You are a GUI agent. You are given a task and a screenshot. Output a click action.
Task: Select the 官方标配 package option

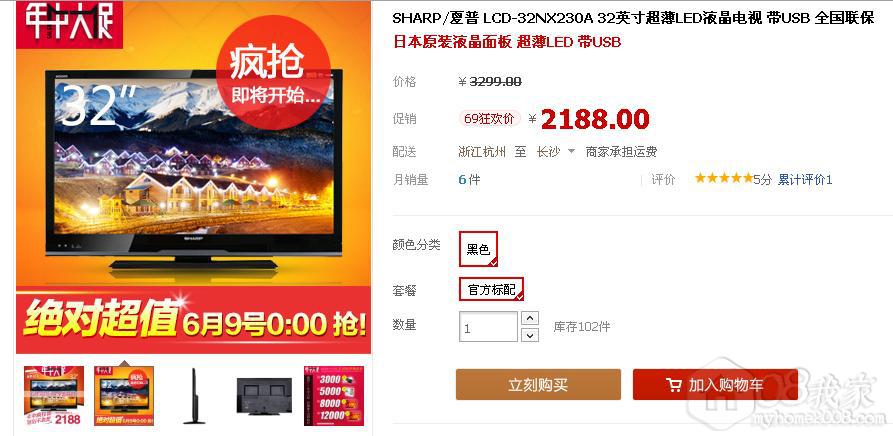(491, 289)
